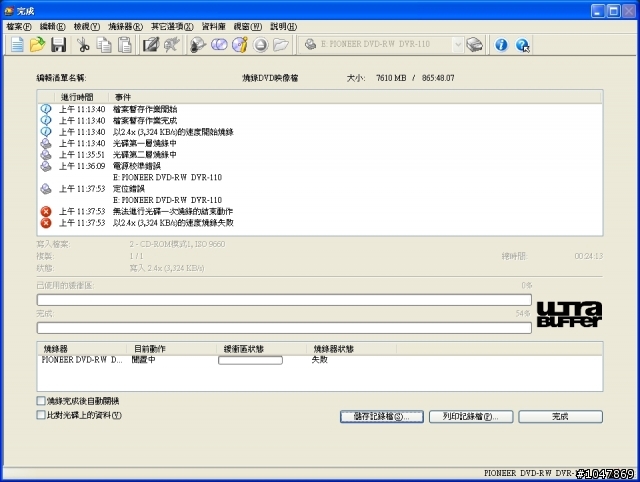
Task: Click the 儲存記錄檔(S)... button
Action: pos(382,417)
